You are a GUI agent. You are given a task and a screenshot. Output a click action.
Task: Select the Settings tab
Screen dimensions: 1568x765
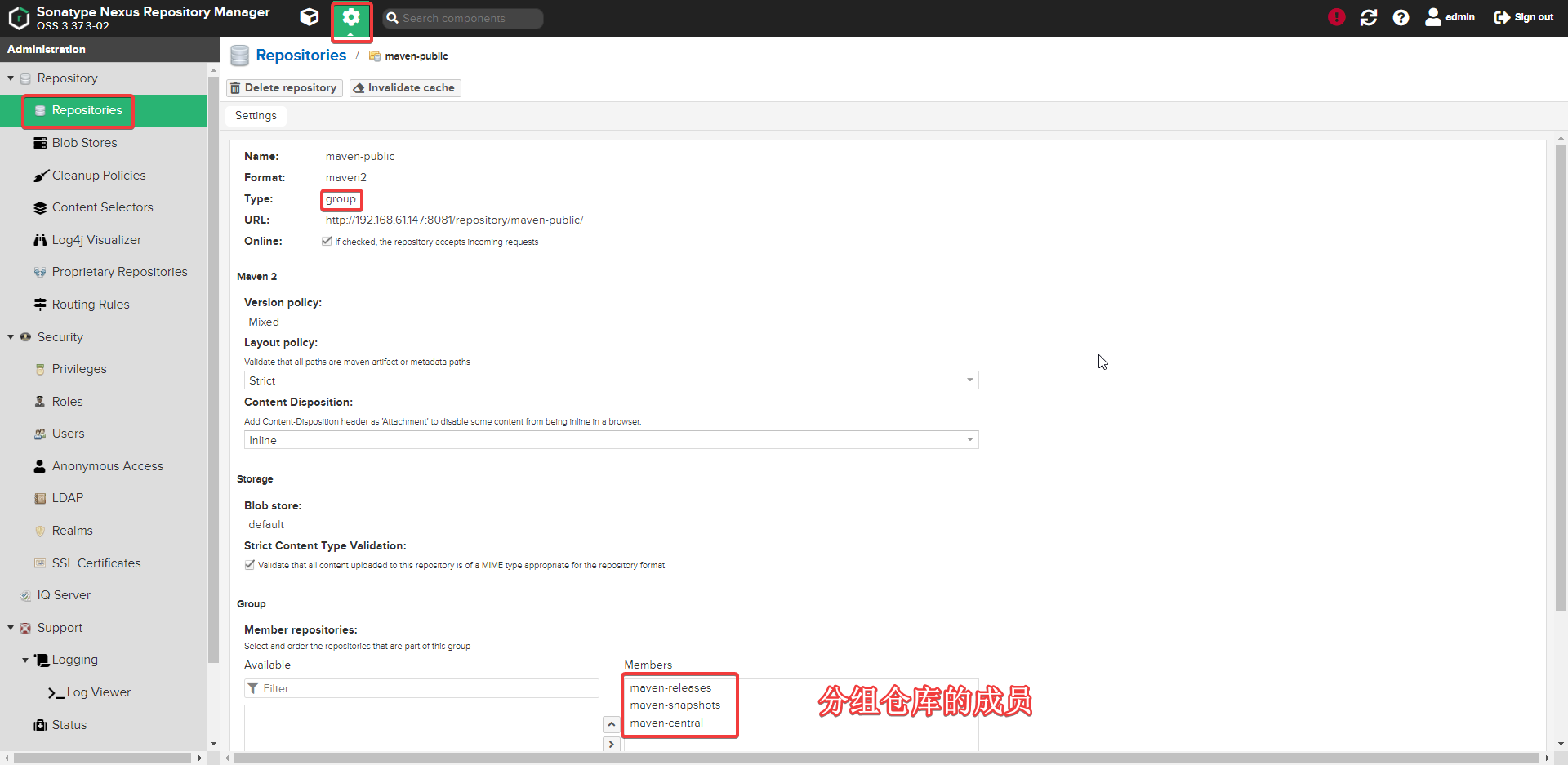pyautogui.click(x=256, y=116)
